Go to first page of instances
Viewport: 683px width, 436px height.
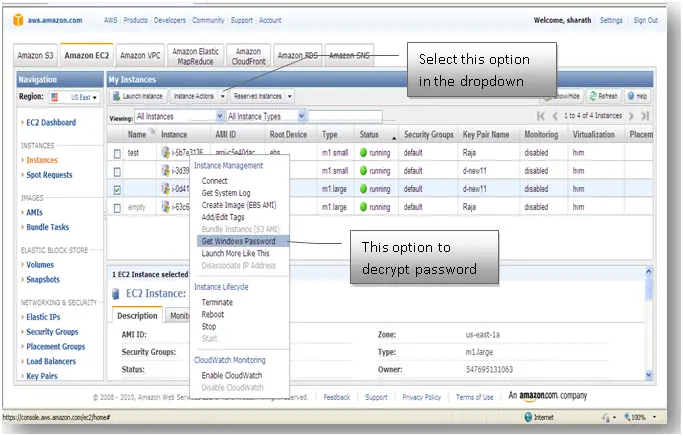[541, 116]
